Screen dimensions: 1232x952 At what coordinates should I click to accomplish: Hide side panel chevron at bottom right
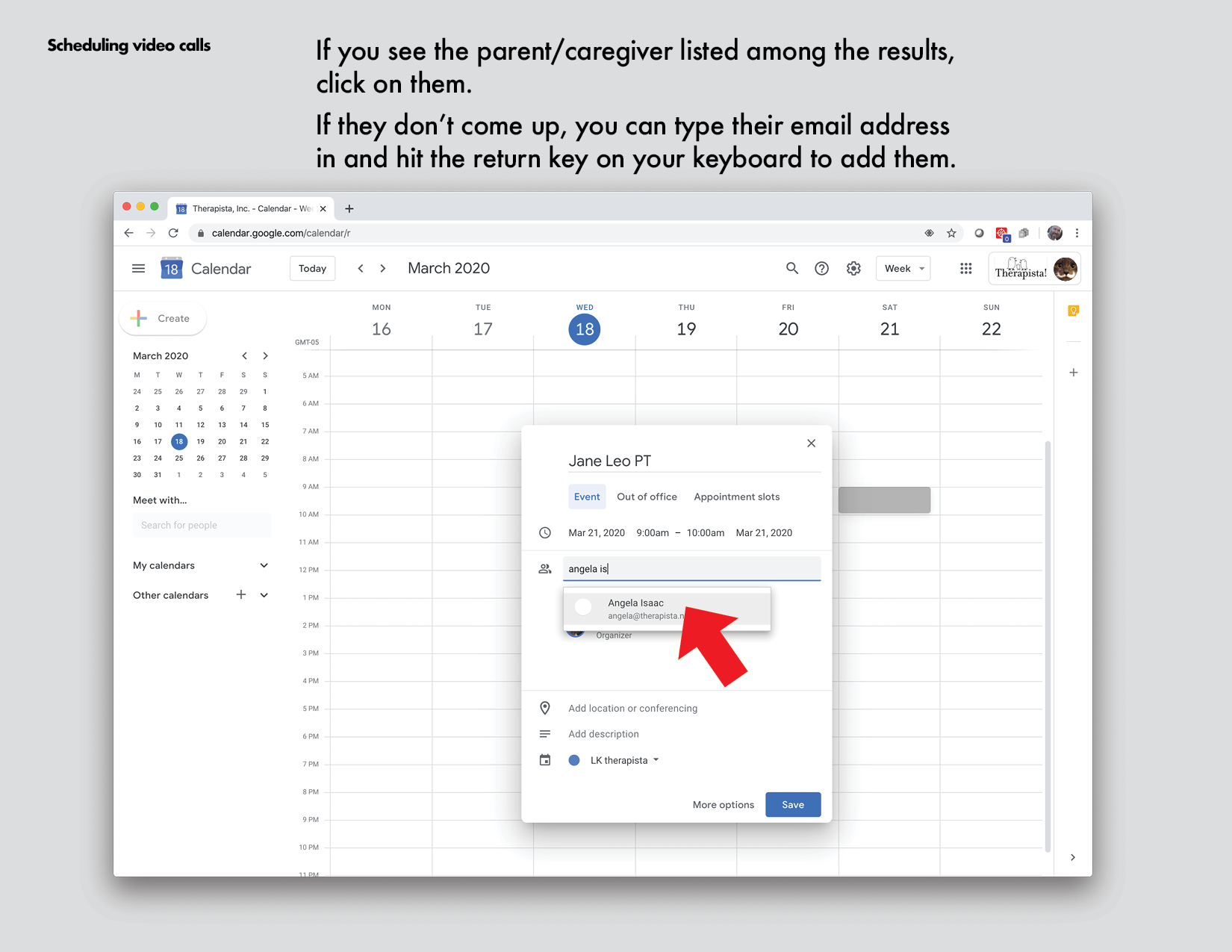click(1073, 857)
